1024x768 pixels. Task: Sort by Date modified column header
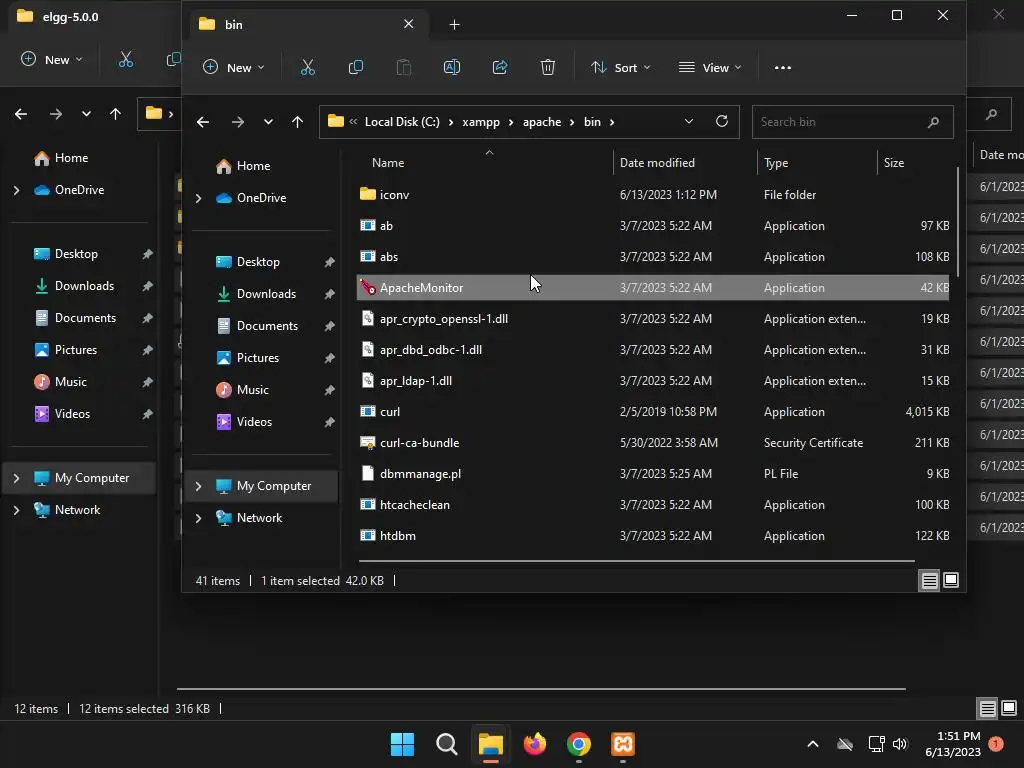[x=684, y=163]
